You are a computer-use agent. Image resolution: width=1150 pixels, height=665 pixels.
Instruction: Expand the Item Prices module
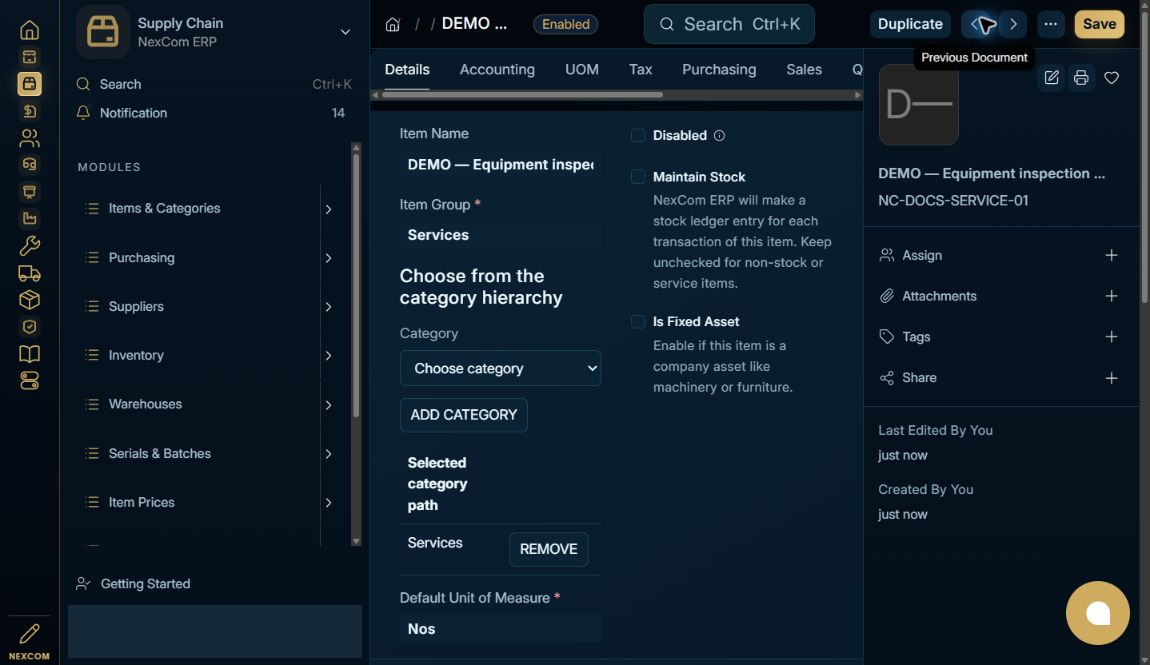pyautogui.click(x=328, y=502)
